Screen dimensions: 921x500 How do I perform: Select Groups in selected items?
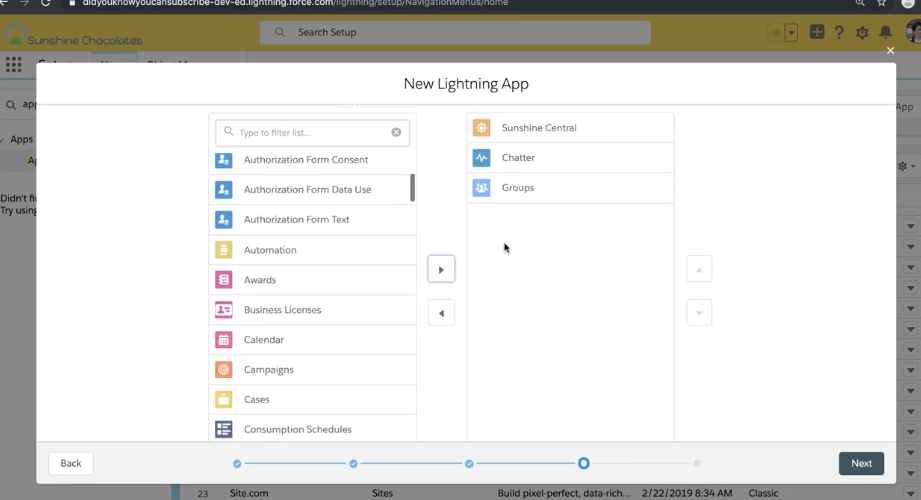(570, 188)
